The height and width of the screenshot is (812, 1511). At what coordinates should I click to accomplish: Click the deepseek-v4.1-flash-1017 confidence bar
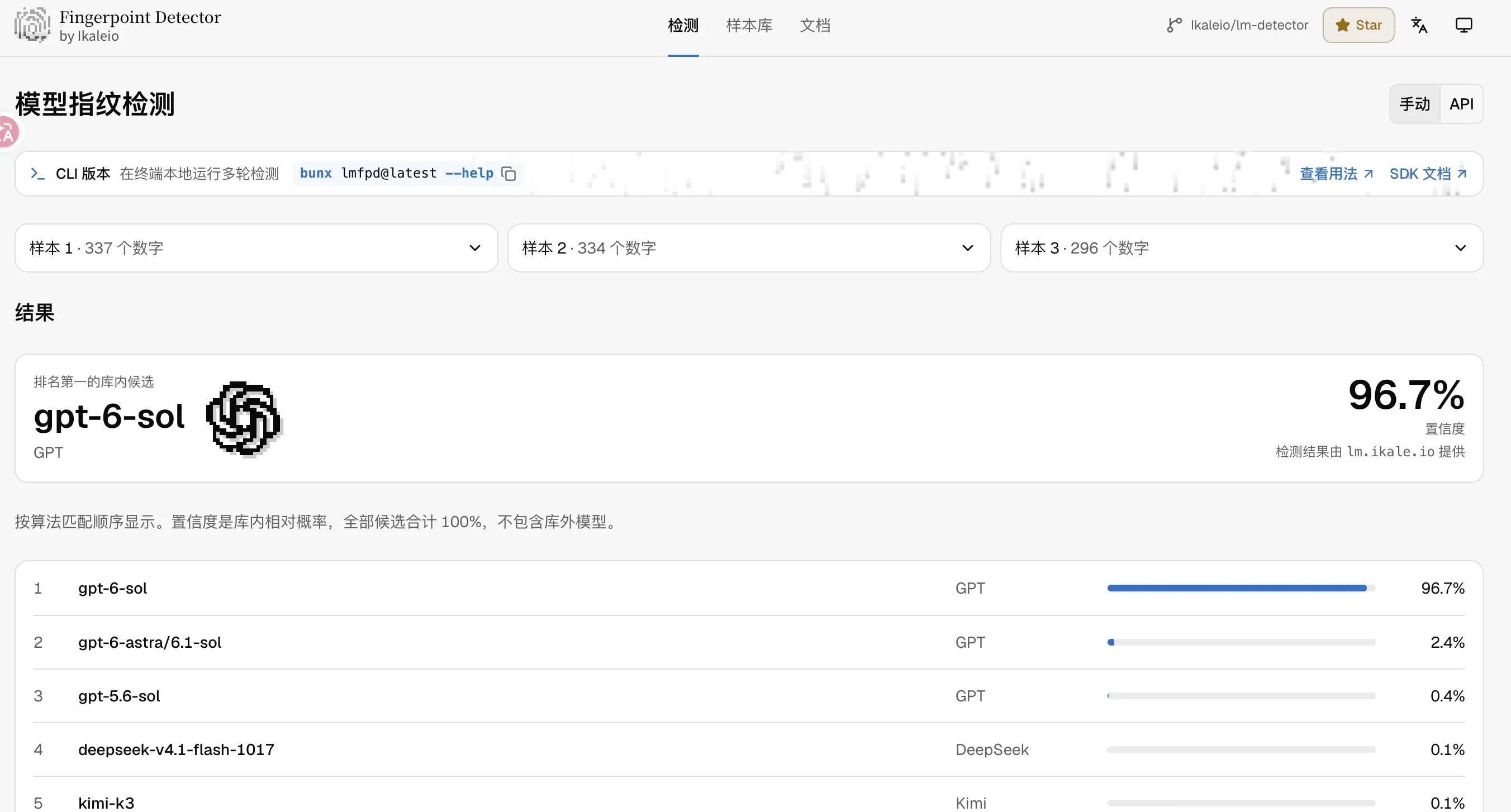pos(1241,749)
